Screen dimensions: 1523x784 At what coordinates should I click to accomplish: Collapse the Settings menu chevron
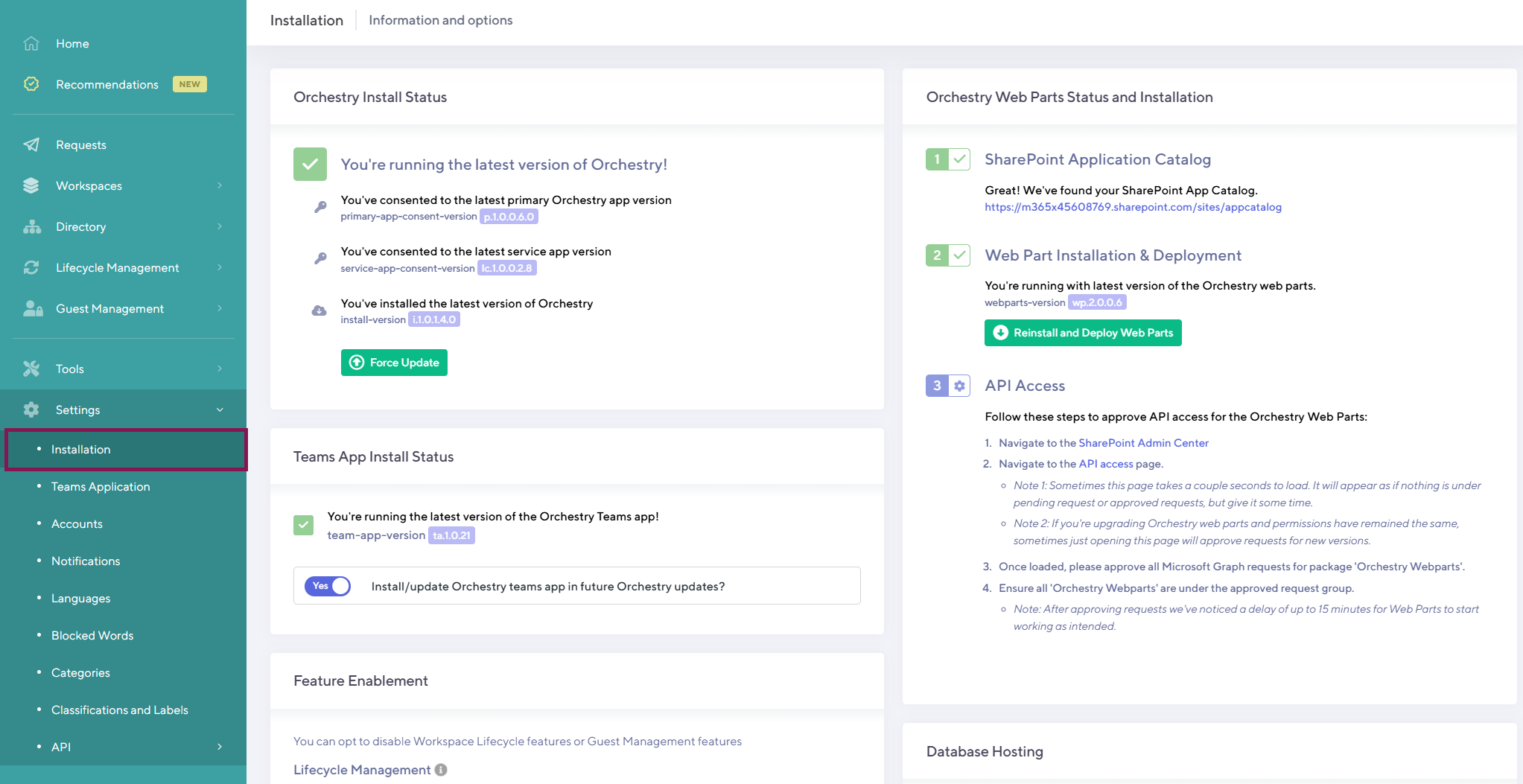[x=220, y=409]
